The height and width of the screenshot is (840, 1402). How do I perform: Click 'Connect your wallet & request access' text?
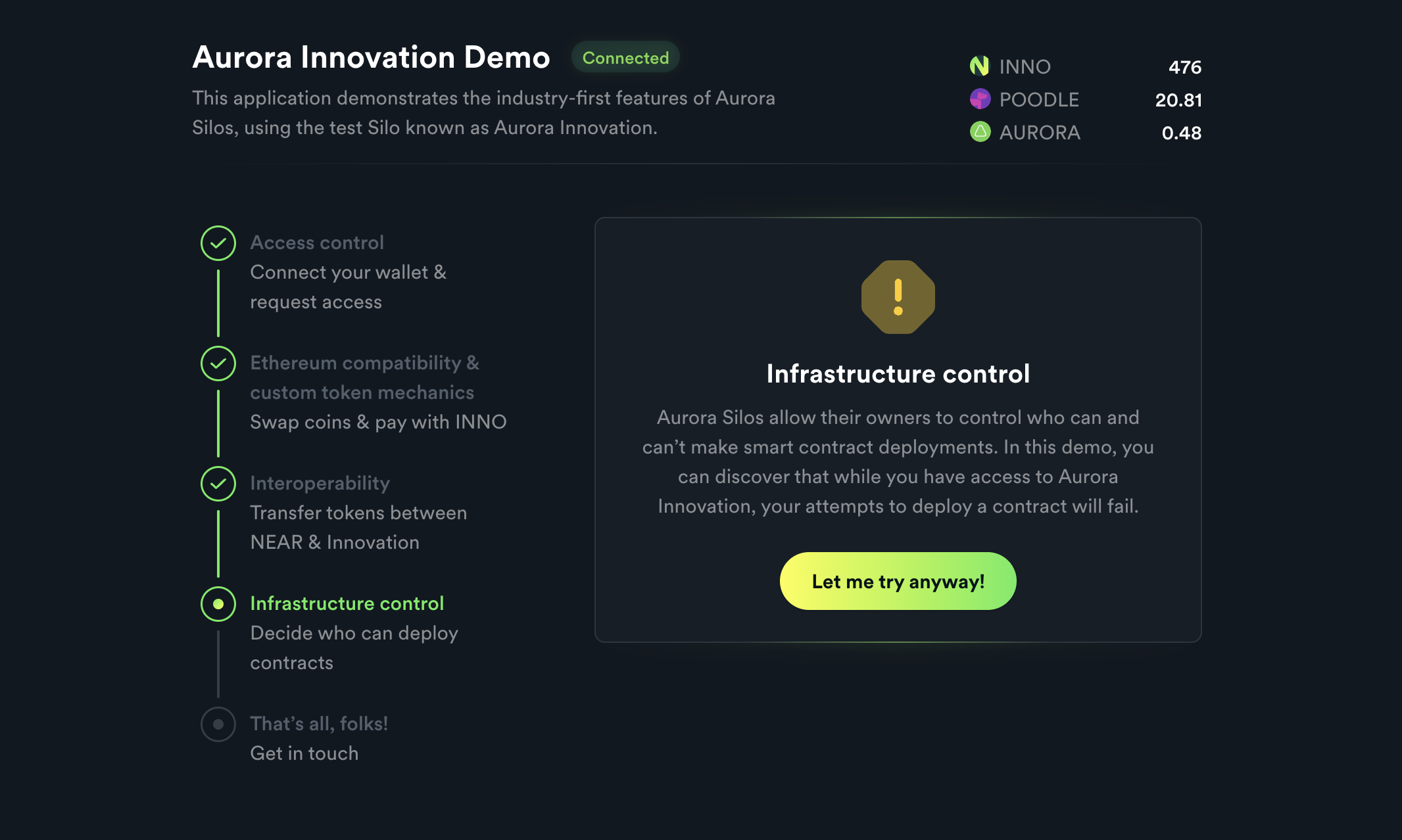tap(349, 287)
